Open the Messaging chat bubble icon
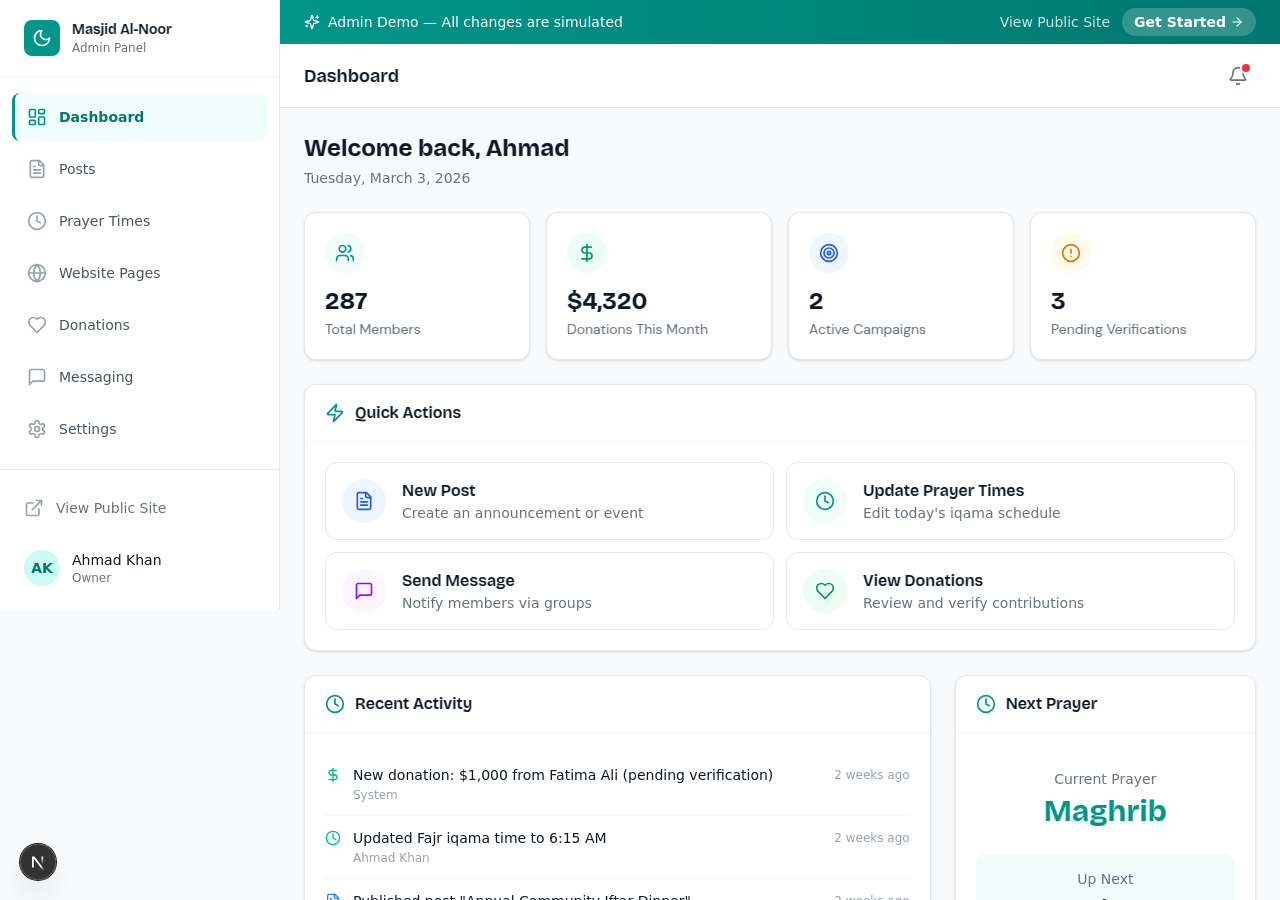1280x900 pixels. (x=37, y=377)
